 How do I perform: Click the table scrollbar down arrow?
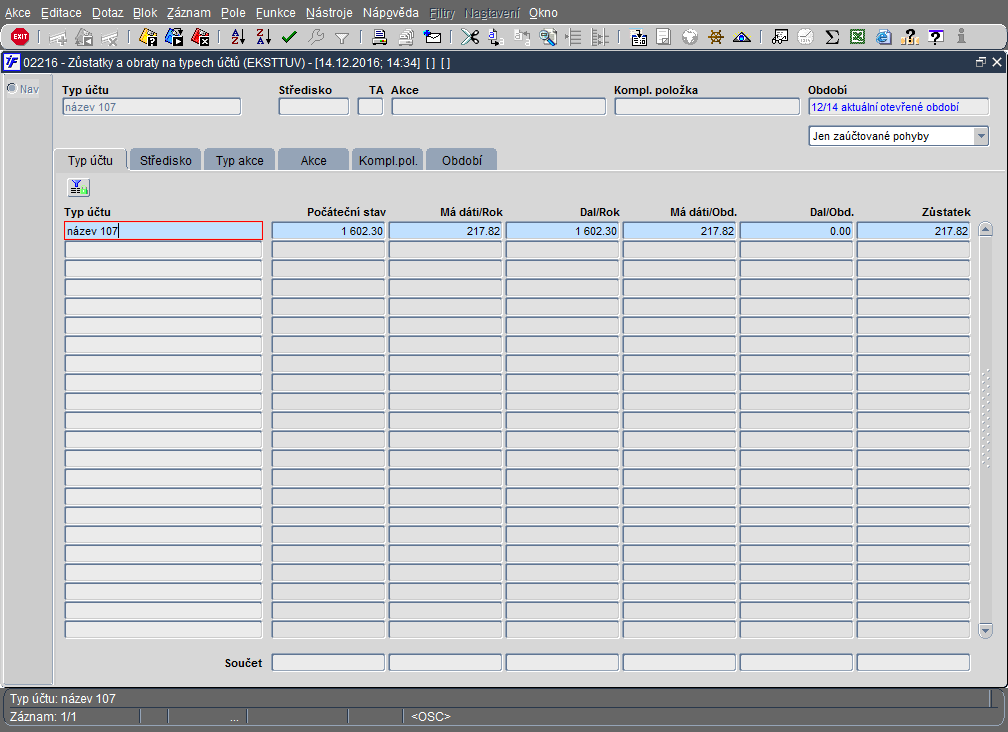point(986,630)
